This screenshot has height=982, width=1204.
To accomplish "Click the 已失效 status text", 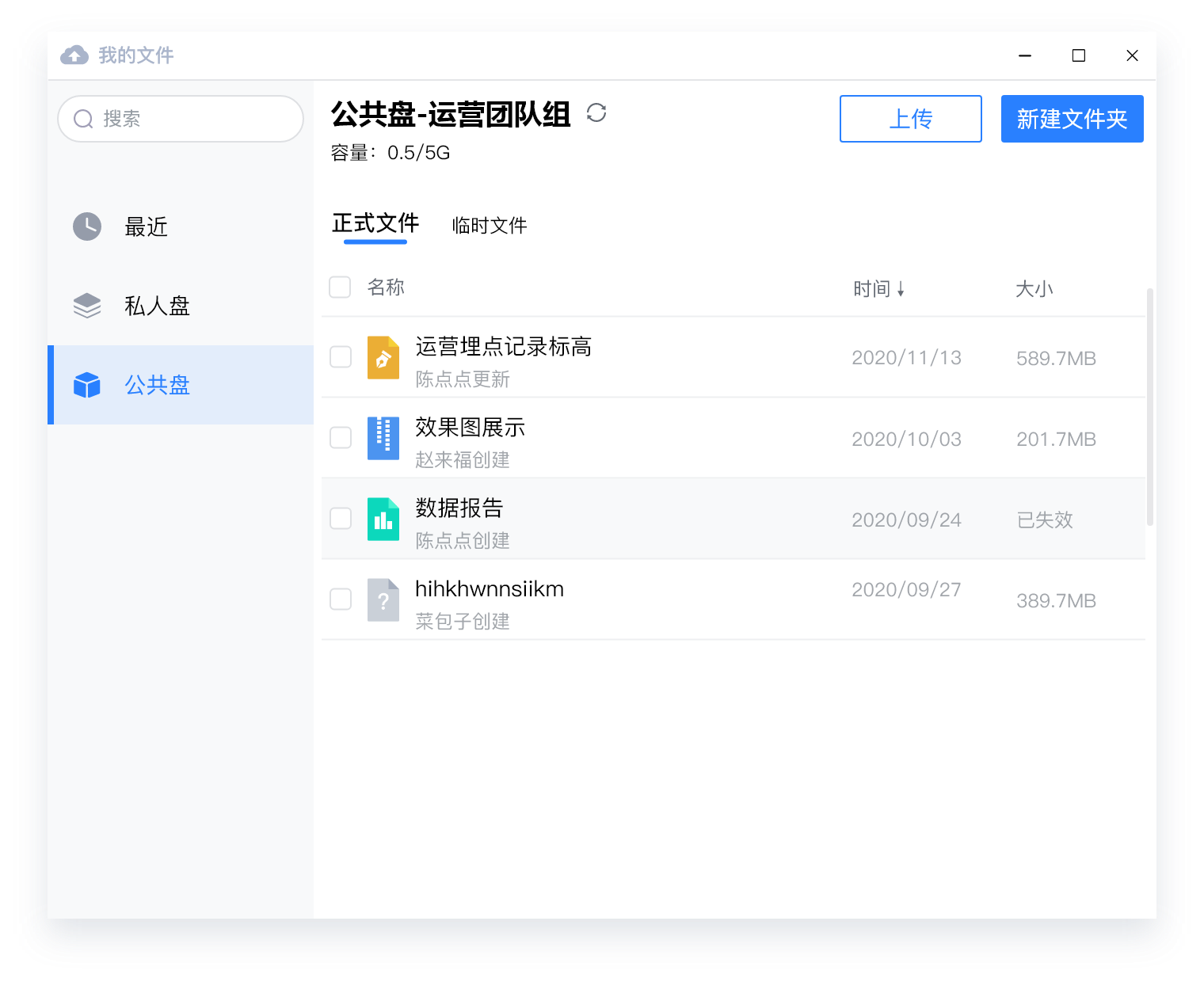I will pos(1045,520).
